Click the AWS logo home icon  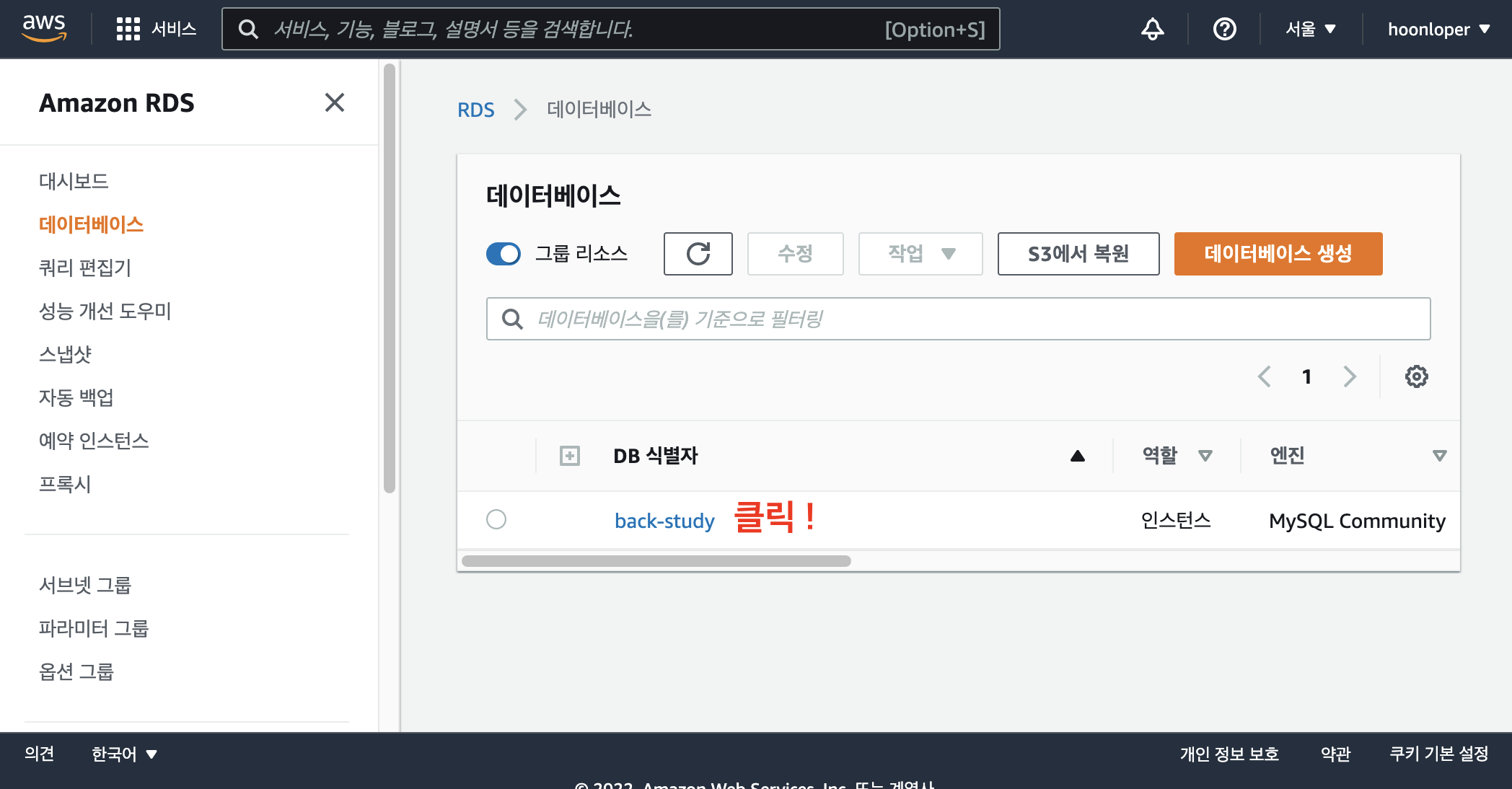click(x=44, y=28)
